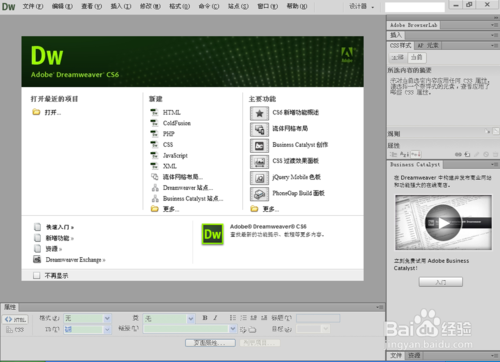Create a new ColdFusion document
The image size is (500, 362).
[177, 123]
